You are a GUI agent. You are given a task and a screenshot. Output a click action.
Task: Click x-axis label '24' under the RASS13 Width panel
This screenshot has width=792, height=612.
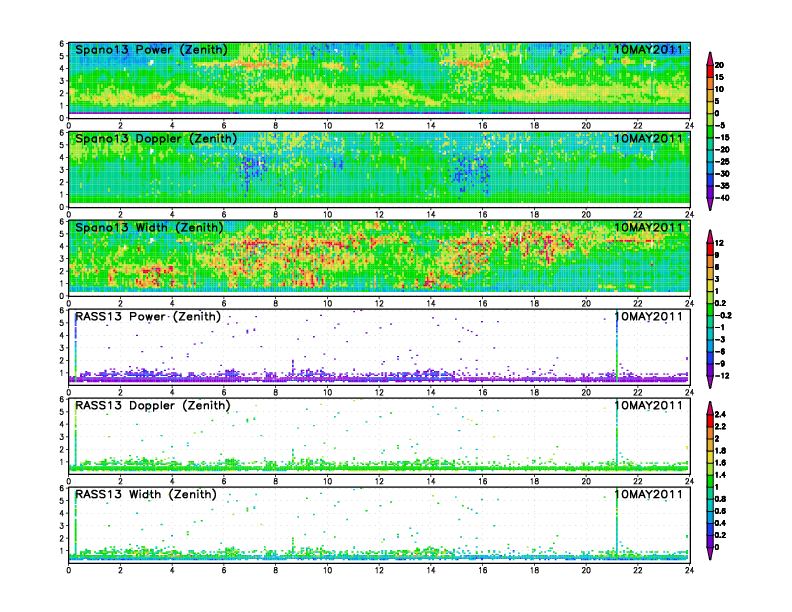point(689,570)
